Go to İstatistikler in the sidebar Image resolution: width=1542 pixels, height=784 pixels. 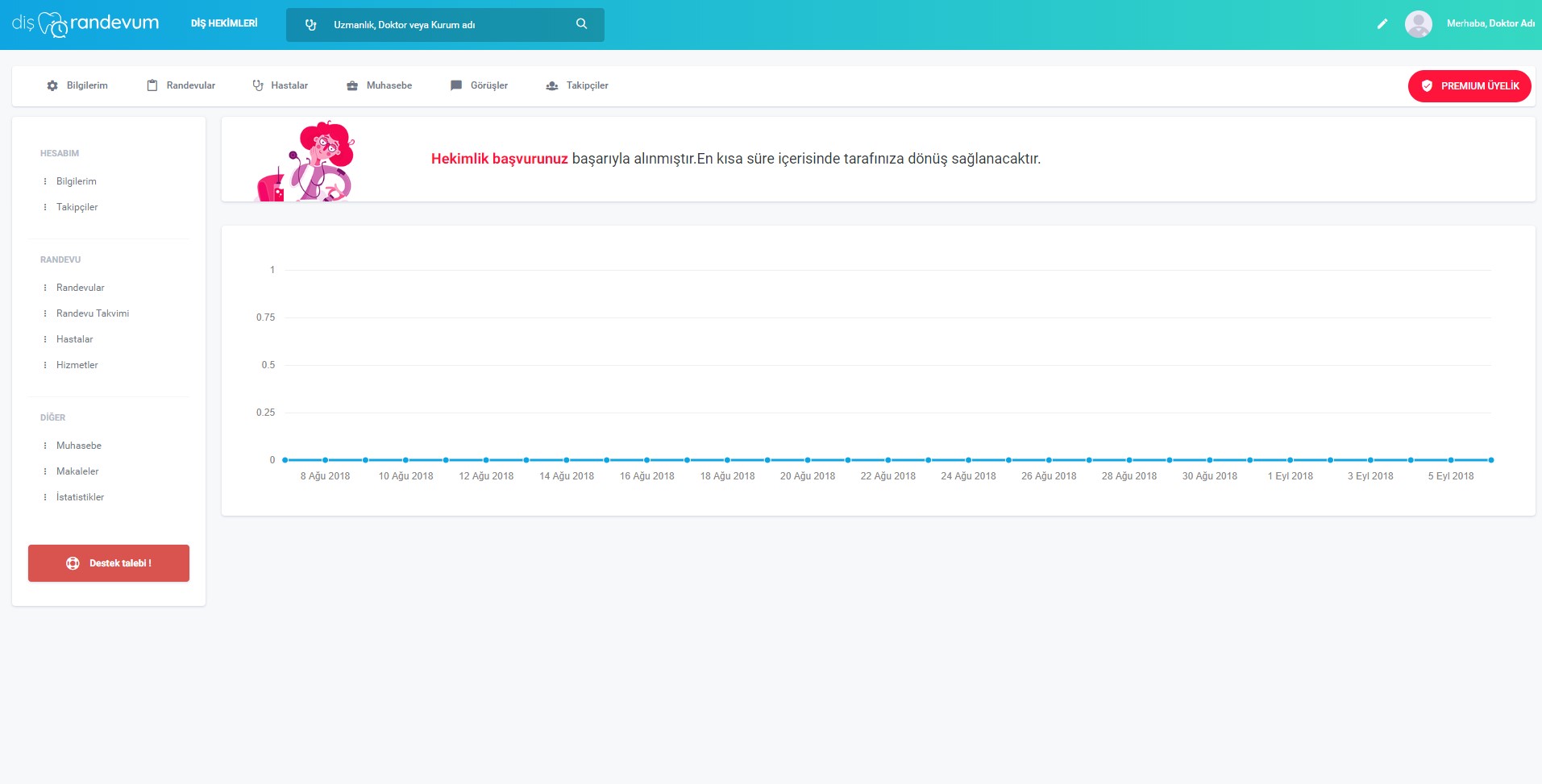[x=80, y=497]
